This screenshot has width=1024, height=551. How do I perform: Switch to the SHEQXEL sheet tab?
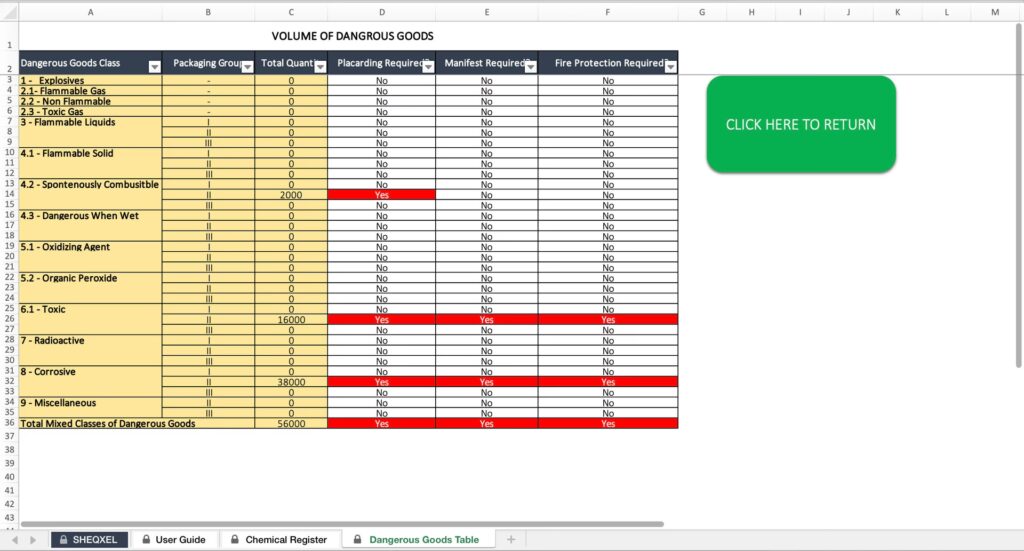click(x=89, y=540)
